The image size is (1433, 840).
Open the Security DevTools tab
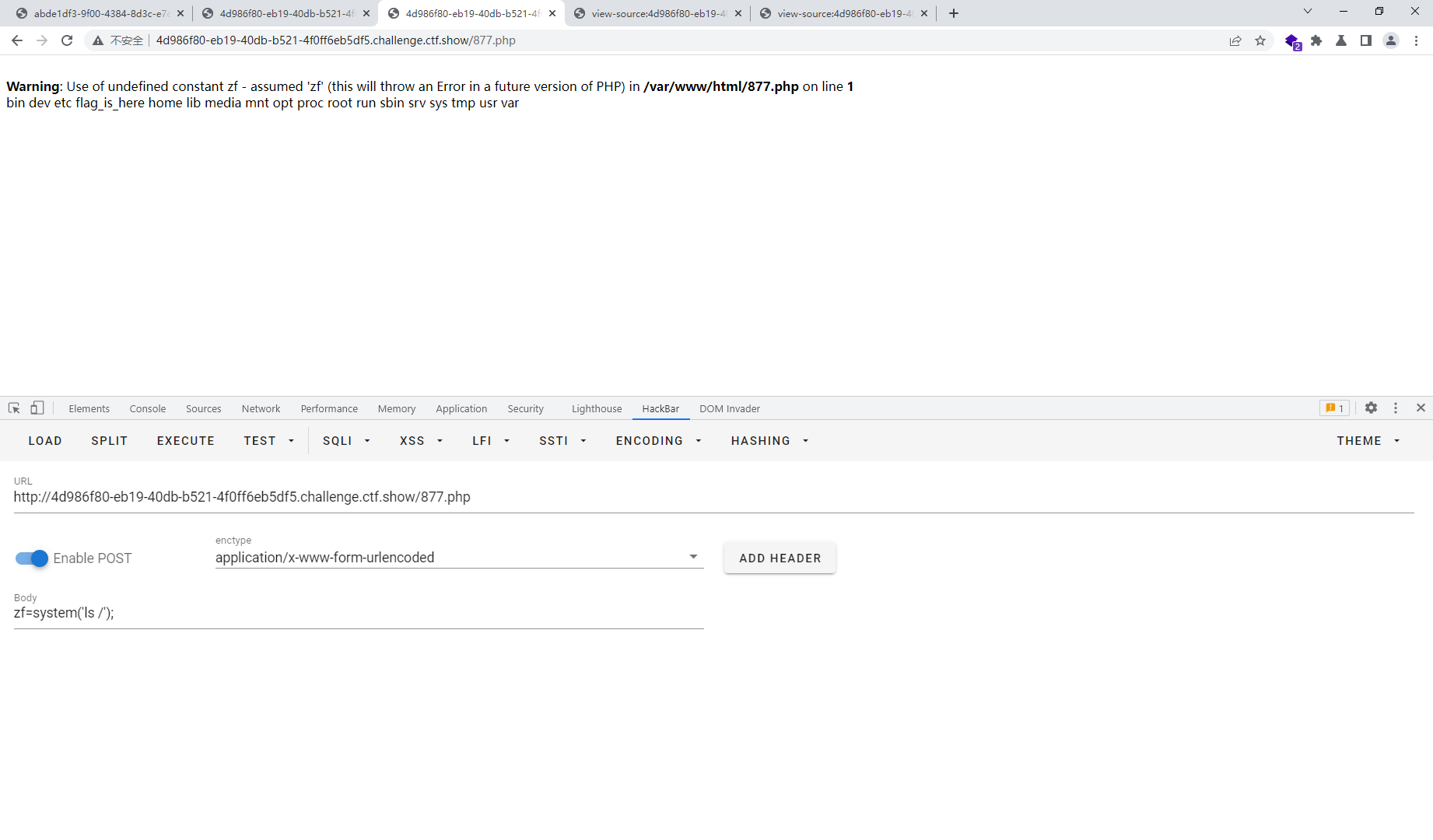[526, 409]
